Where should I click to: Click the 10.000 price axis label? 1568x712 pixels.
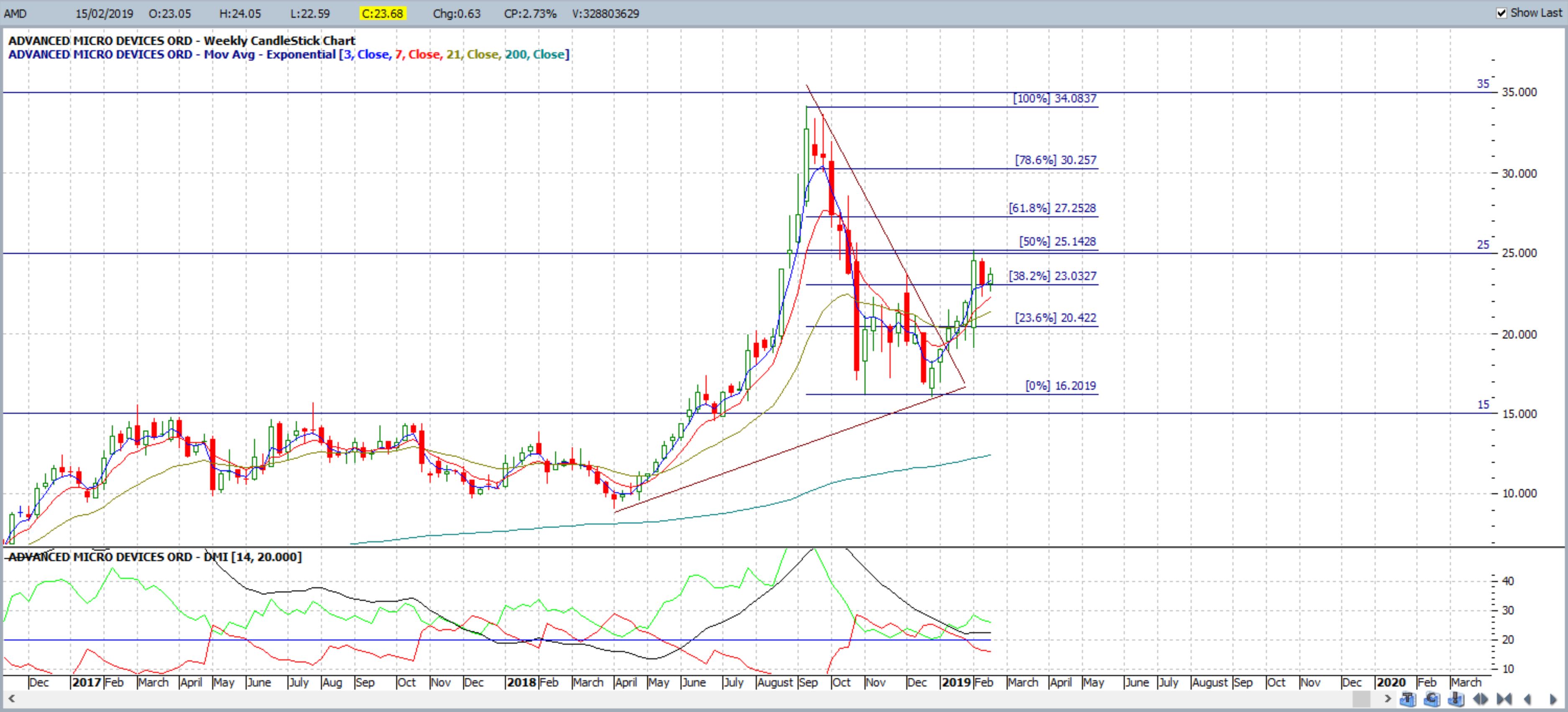coord(1519,494)
